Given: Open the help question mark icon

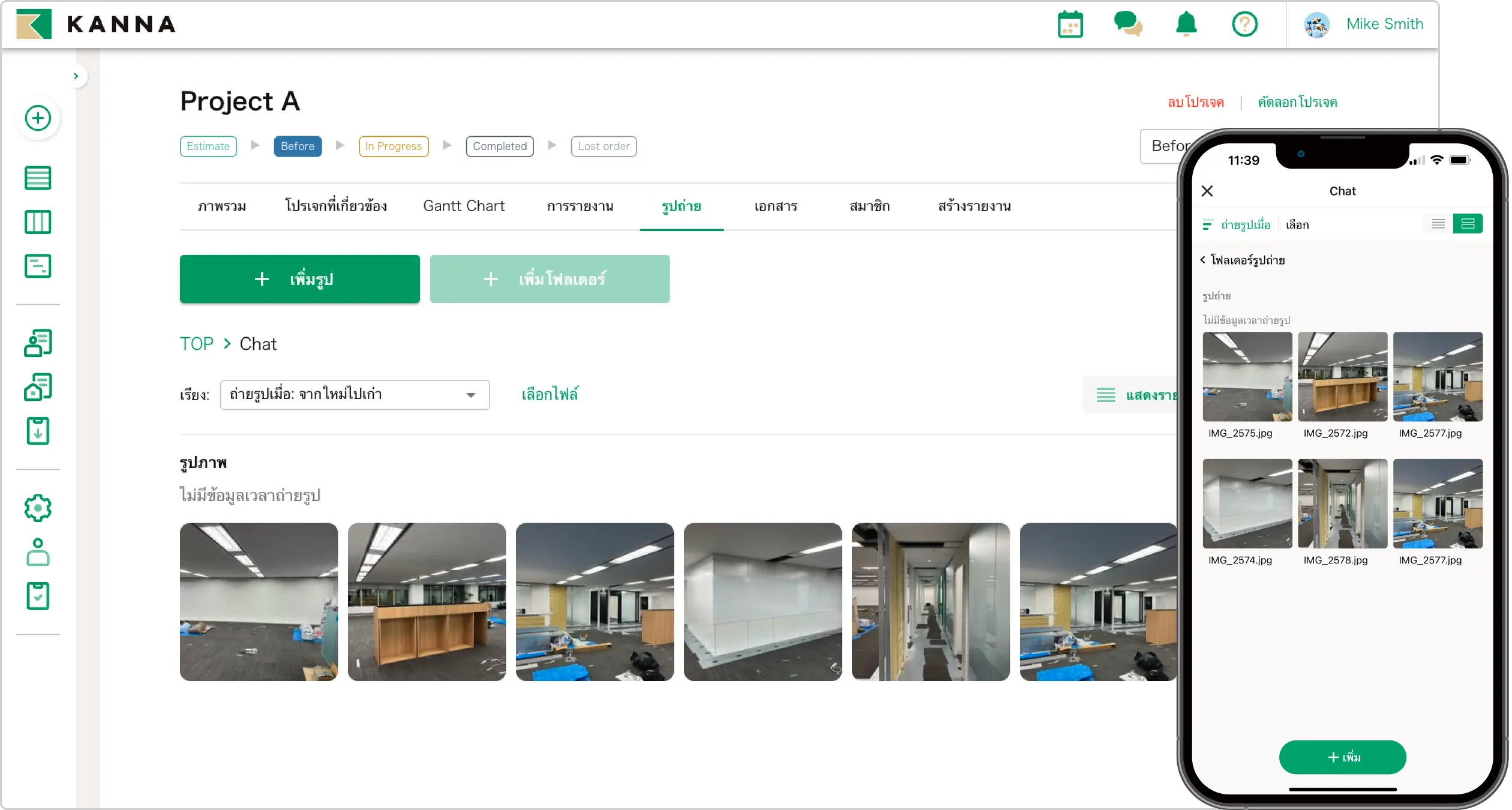Looking at the screenshot, I should [x=1244, y=25].
